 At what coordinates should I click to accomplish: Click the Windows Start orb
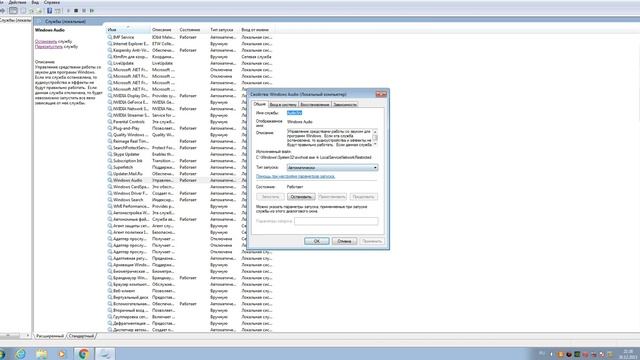coord(2,353)
